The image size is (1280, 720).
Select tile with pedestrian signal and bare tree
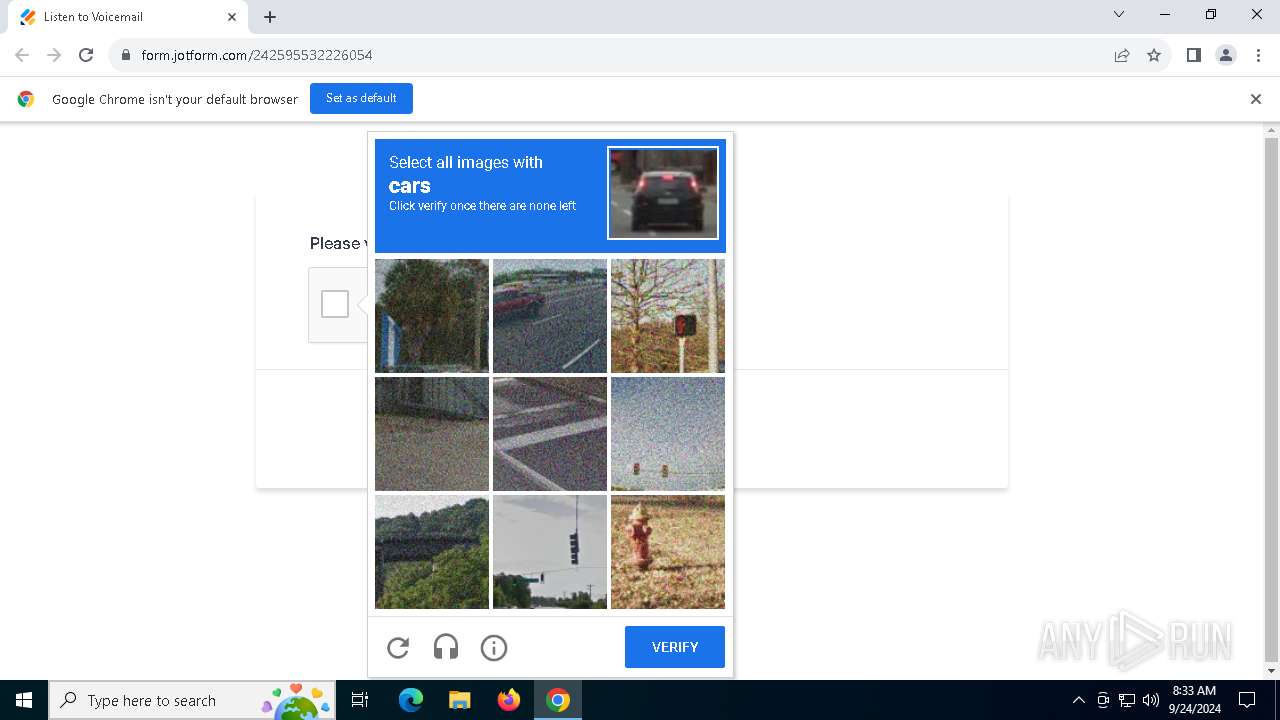point(668,316)
